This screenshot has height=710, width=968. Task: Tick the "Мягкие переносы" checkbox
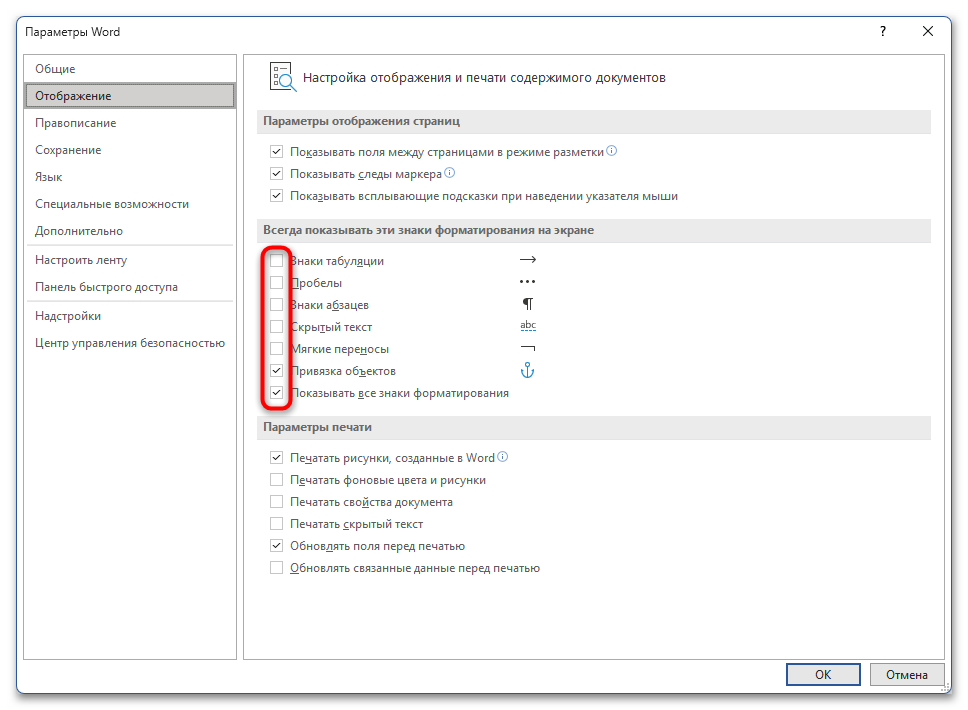277,349
